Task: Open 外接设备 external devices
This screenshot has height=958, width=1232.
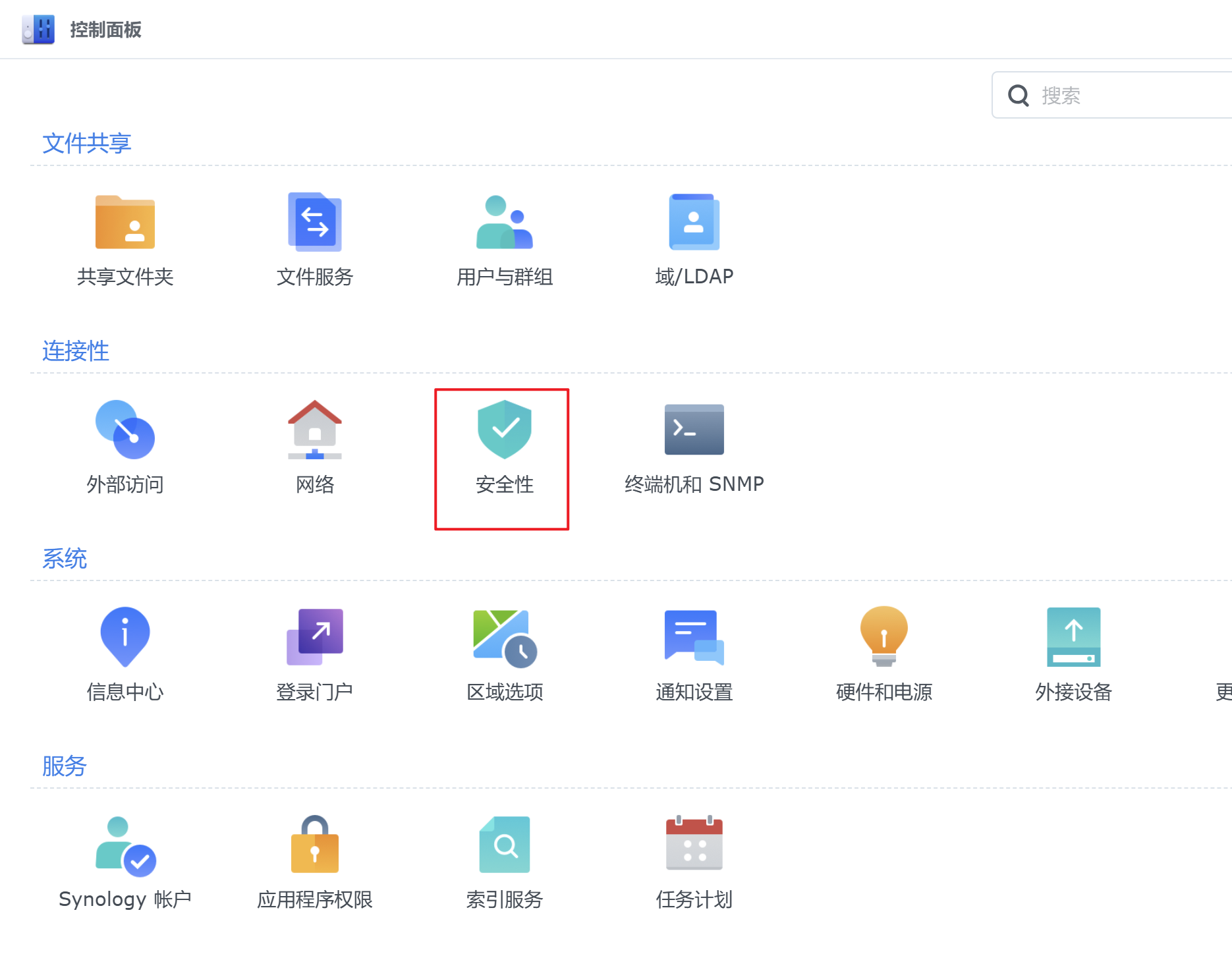Action: tap(1073, 637)
